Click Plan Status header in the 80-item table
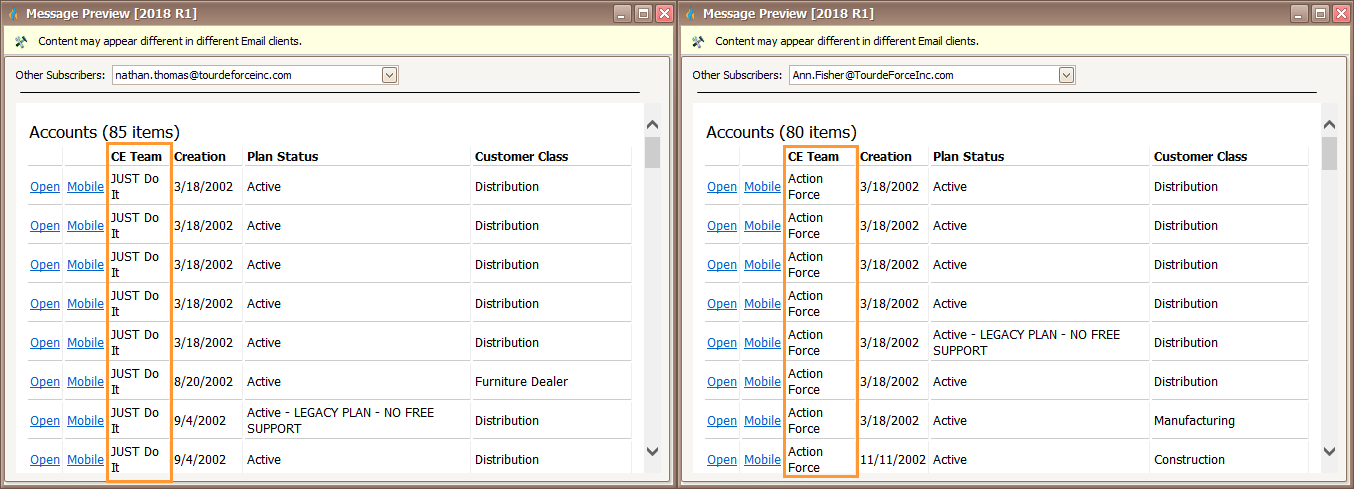Image resolution: width=1354 pixels, height=489 pixels. [x=969, y=156]
